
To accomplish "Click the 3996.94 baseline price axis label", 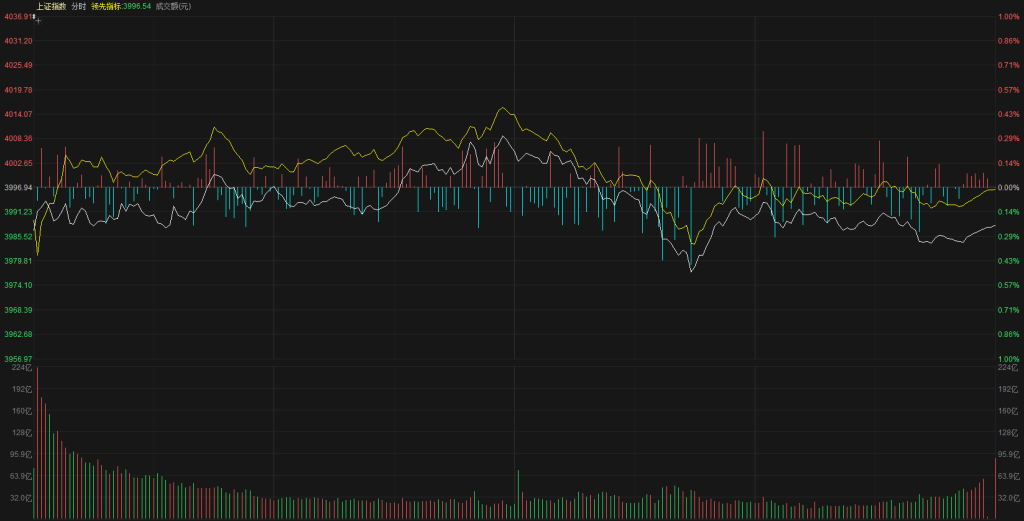I will coord(18,188).
